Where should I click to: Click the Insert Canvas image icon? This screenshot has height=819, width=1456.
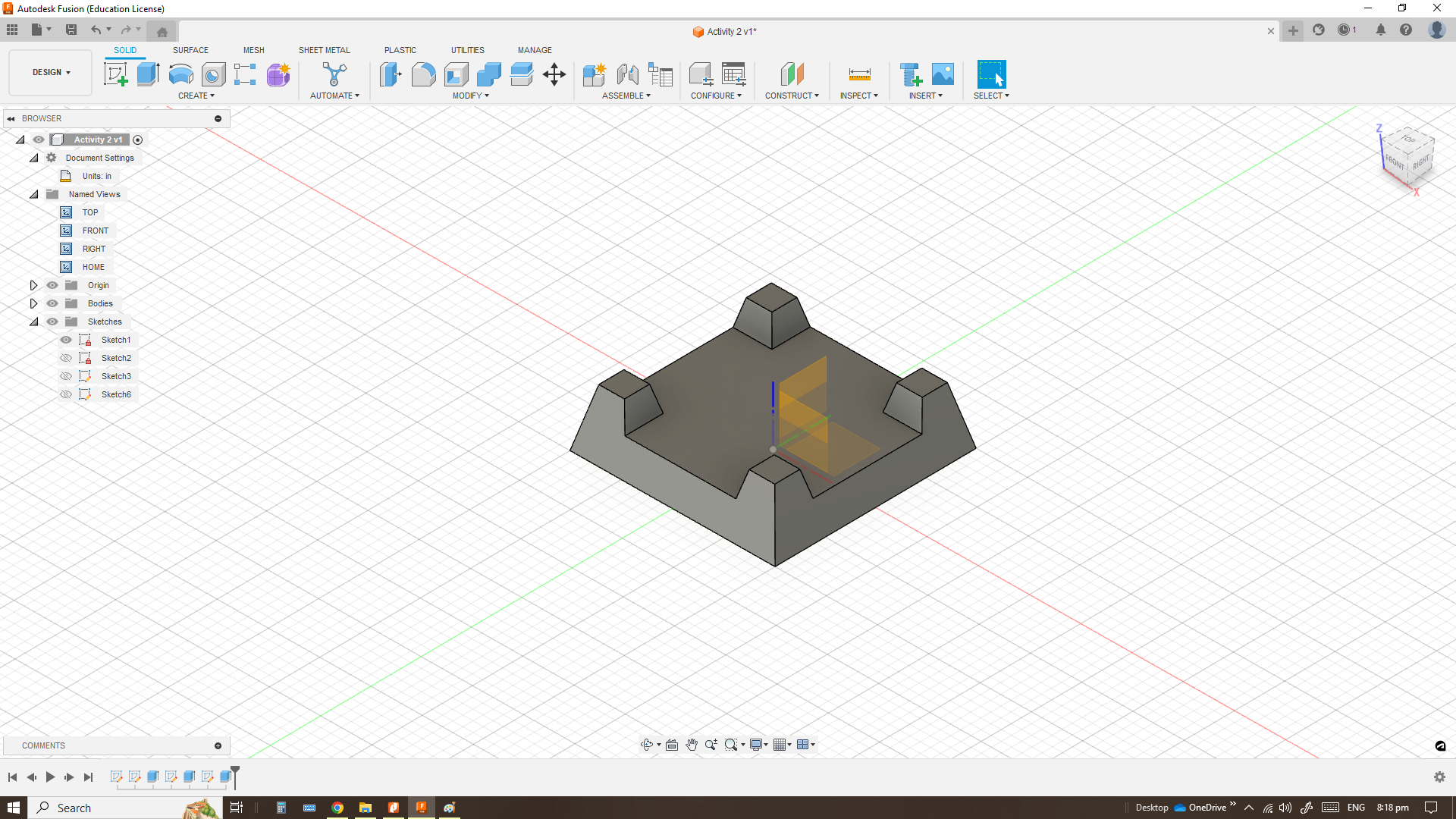pyautogui.click(x=943, y=74)
